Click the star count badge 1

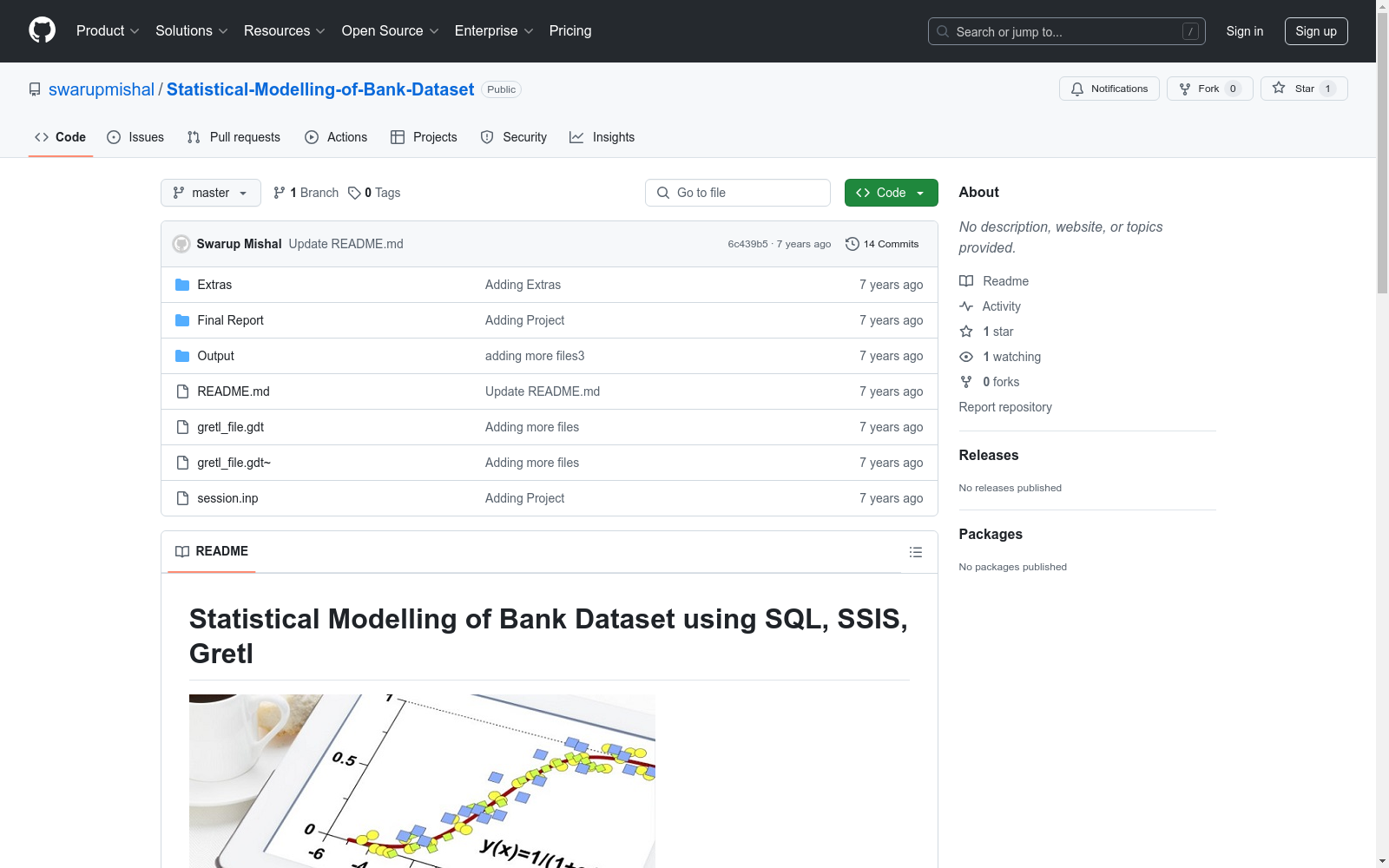pos(1327,89)
